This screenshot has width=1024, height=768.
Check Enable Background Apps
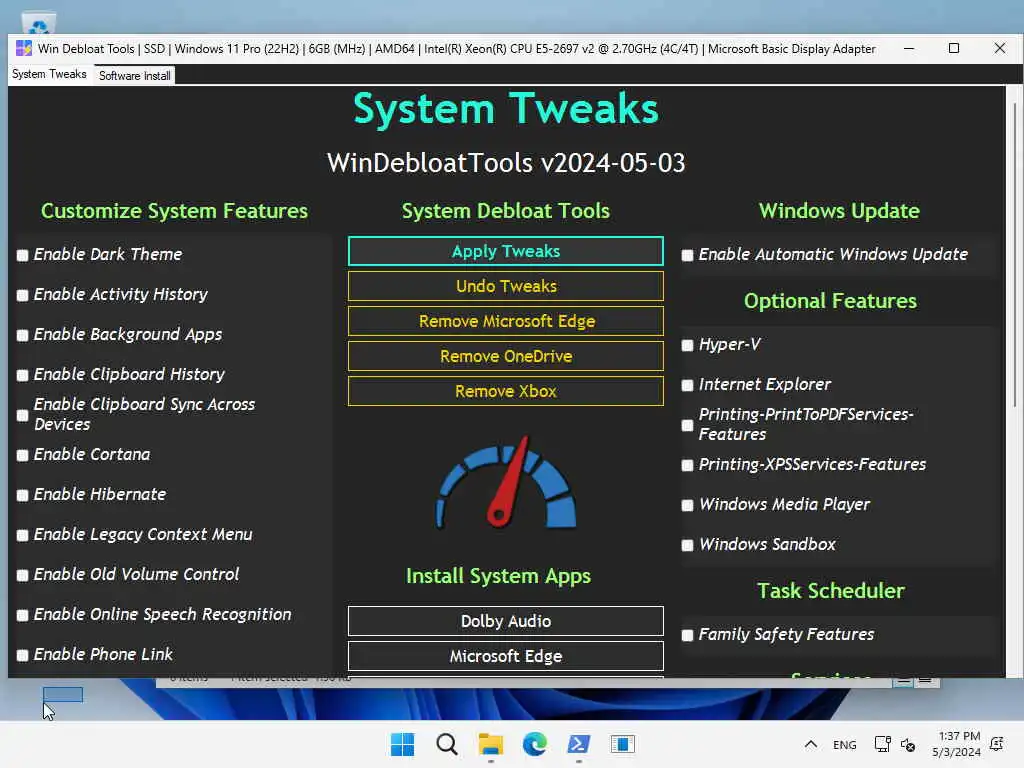coord(22,335)
